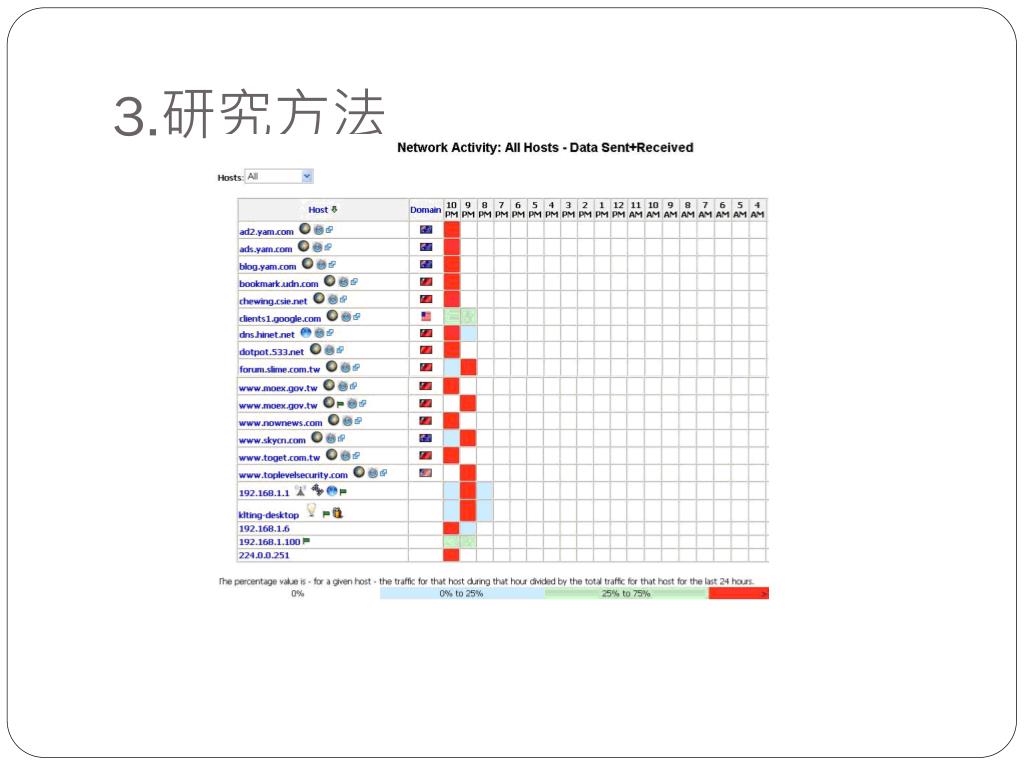Click the 10 PM column header

tap(451, 210)
